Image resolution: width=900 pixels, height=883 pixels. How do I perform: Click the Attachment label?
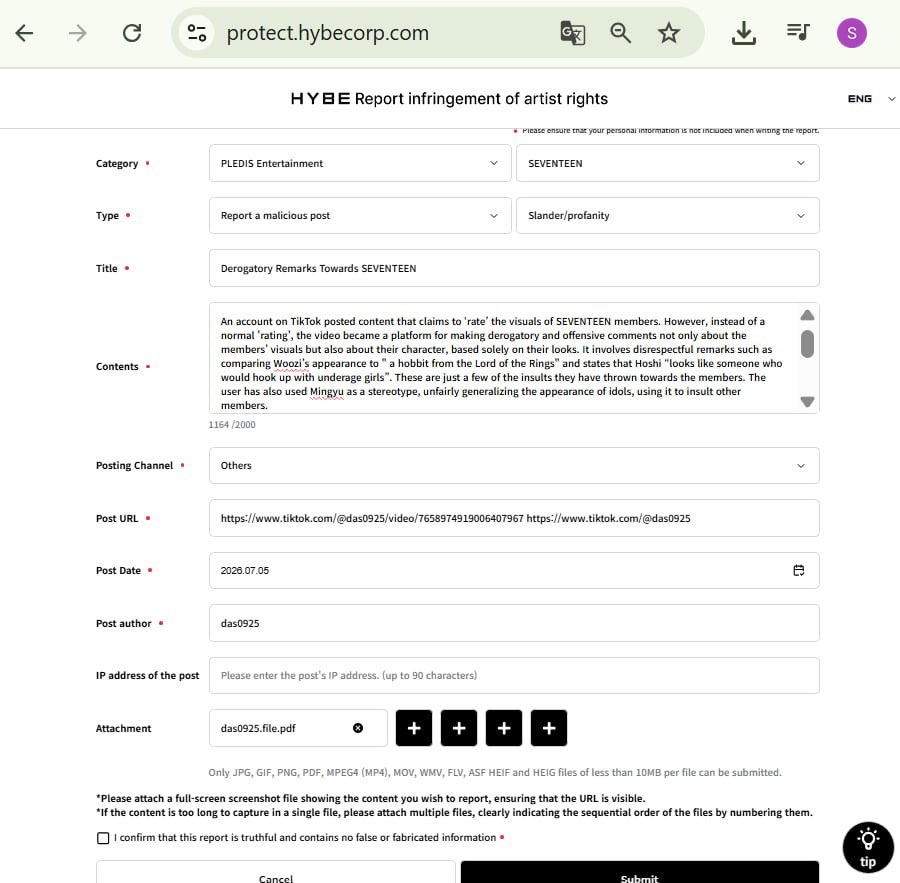pos(123,728)
